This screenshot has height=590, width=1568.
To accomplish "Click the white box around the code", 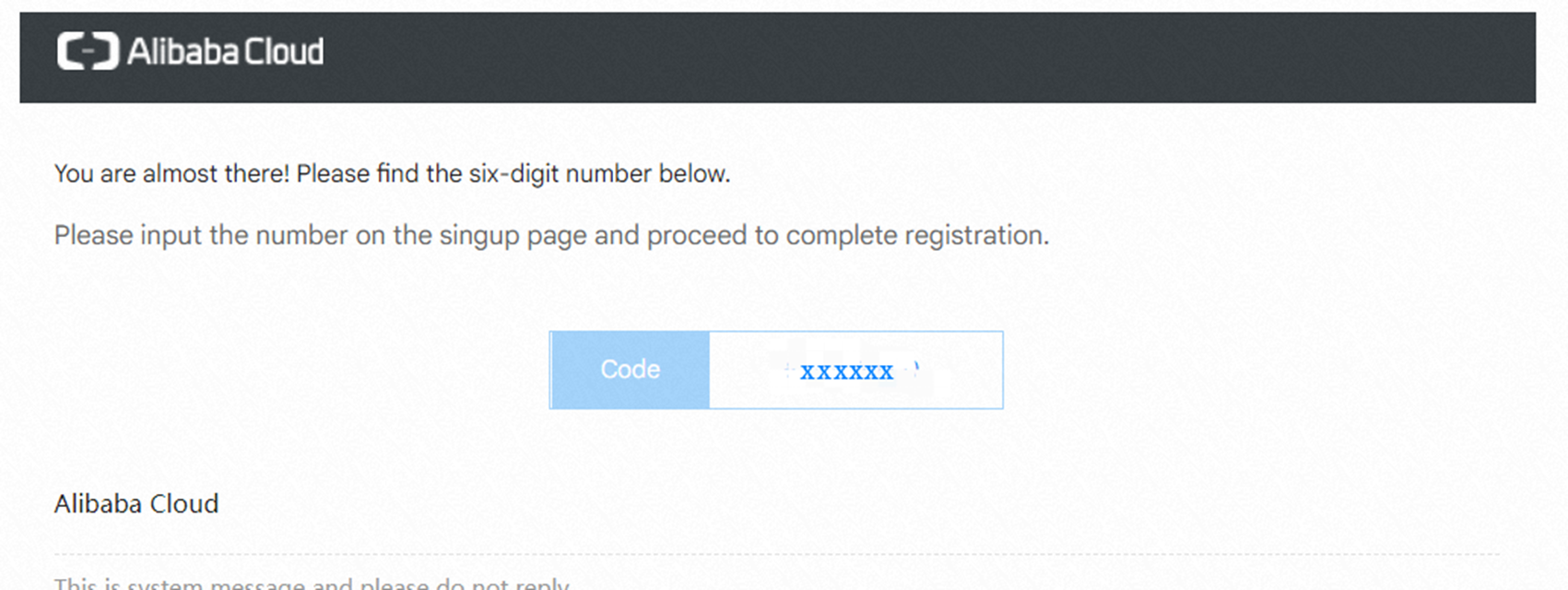I will point(855,370).
